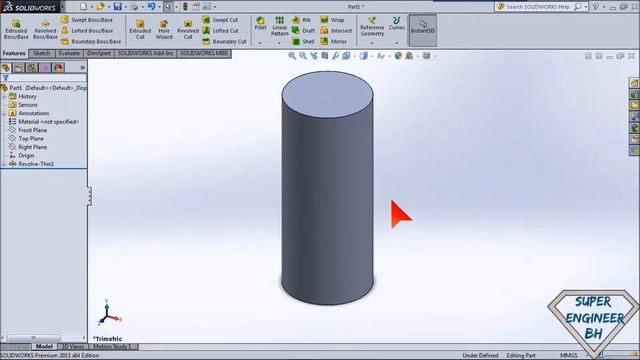Click the Model tab at bottom
The height and width of the screenshot is (360, 640).
[x=44, y=347]
